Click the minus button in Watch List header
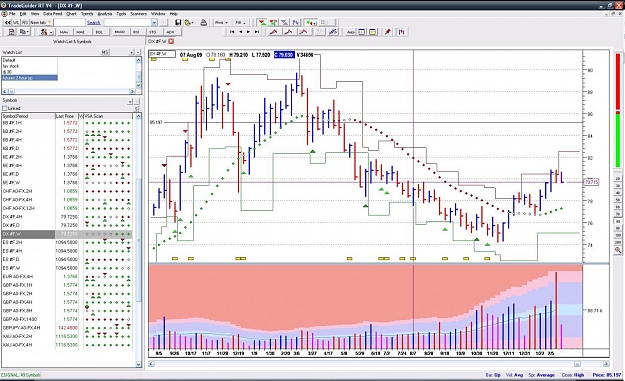The width and height of the screenshot is (625, 381). pos(138,52)
